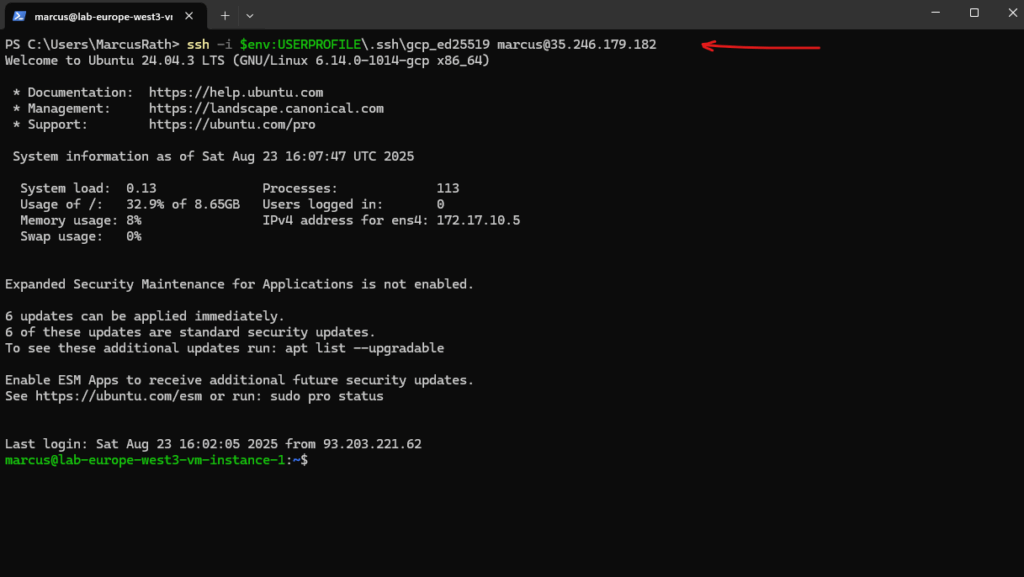Open a new terminal tab with plus

click(x=225, y=16)
